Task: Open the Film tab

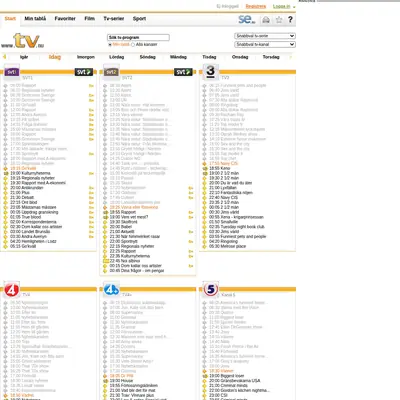Action: (x=89, y=19)
